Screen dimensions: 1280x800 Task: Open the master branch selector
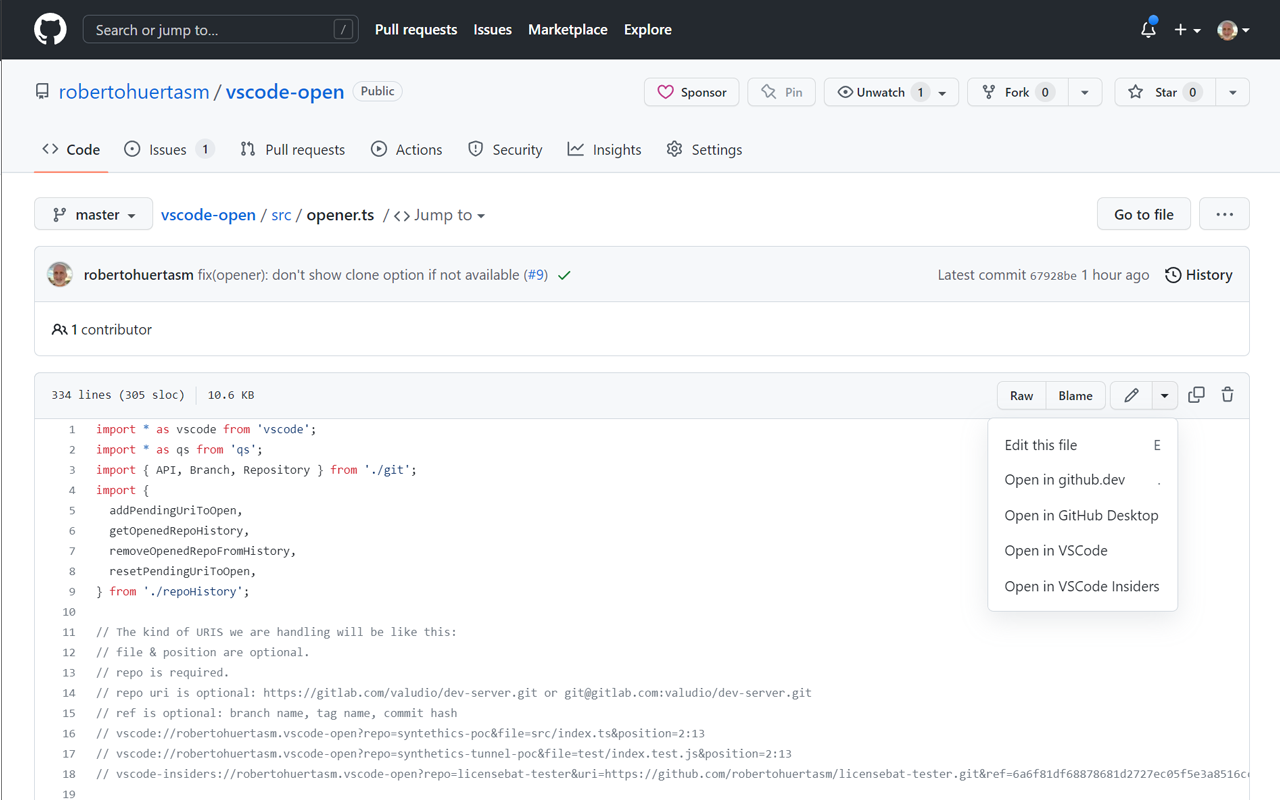pos(94,215)
